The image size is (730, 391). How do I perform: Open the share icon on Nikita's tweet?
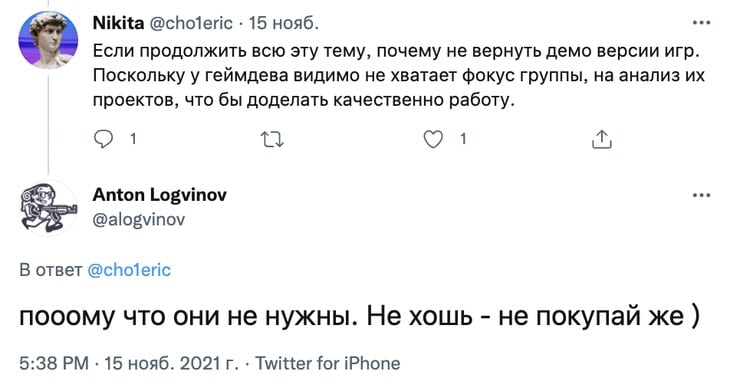coord(602,139)
